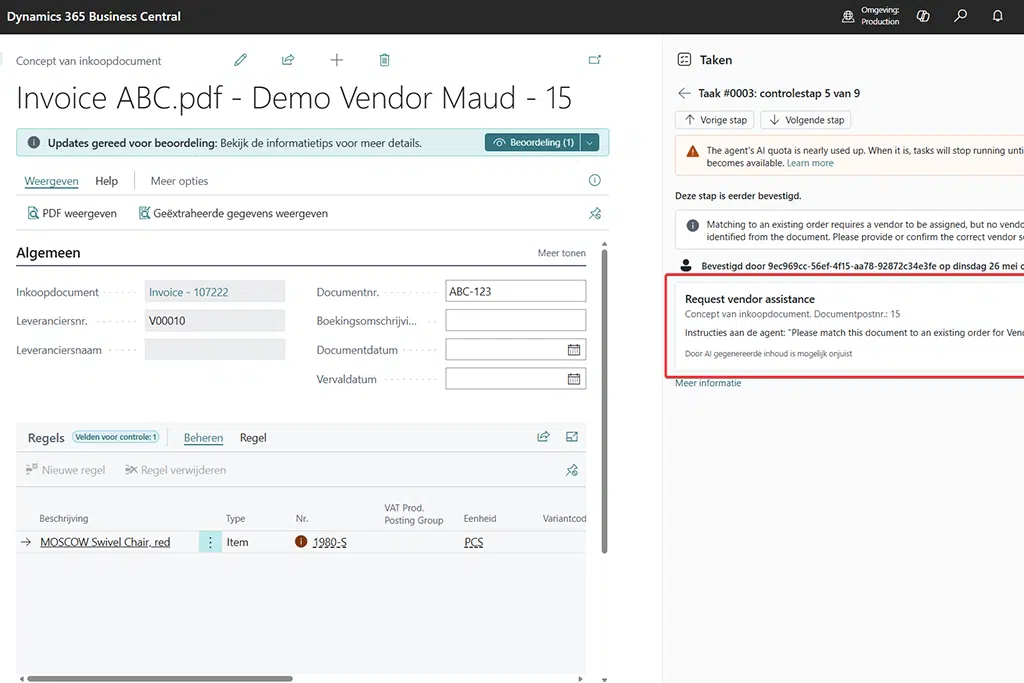Click the Boekingsomschrijving input field
Viewport: 1024px width, 683px height.
(515, 320)
